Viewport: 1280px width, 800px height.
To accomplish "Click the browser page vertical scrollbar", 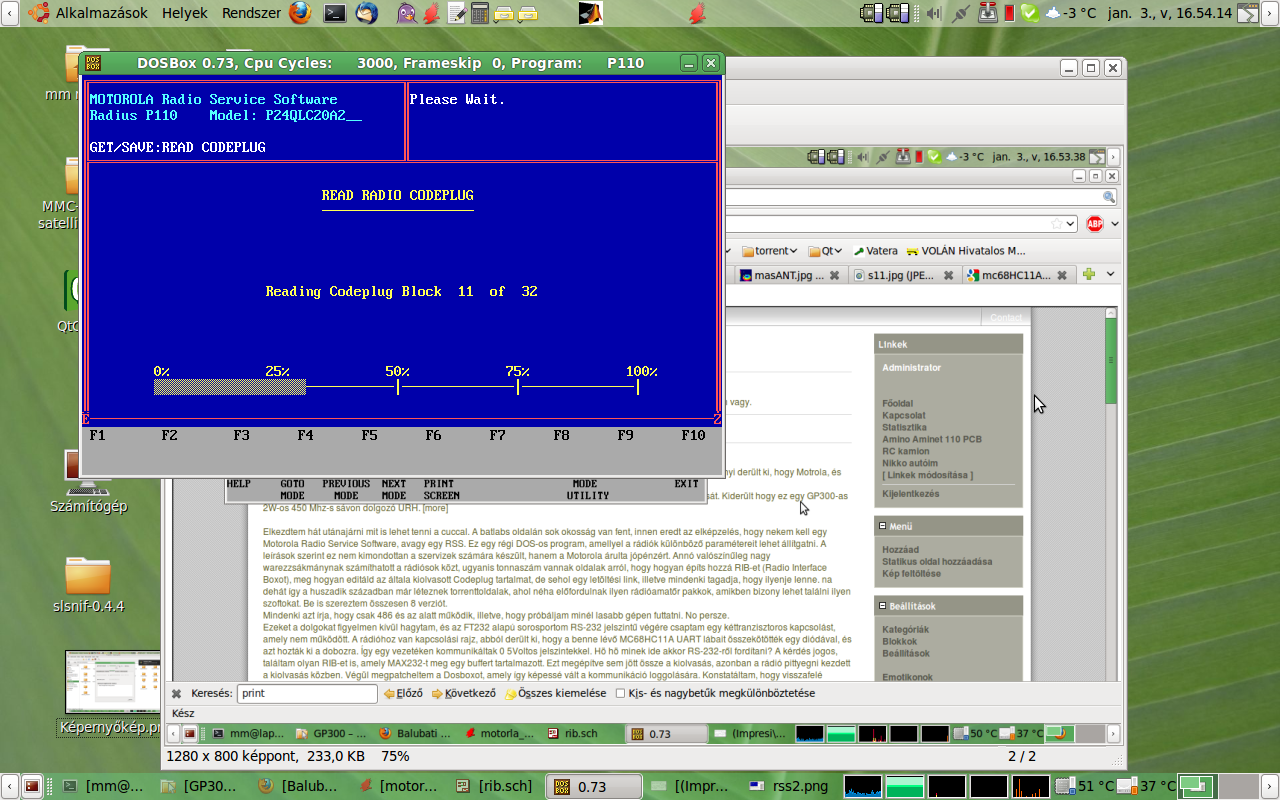I will (1111, 492).
